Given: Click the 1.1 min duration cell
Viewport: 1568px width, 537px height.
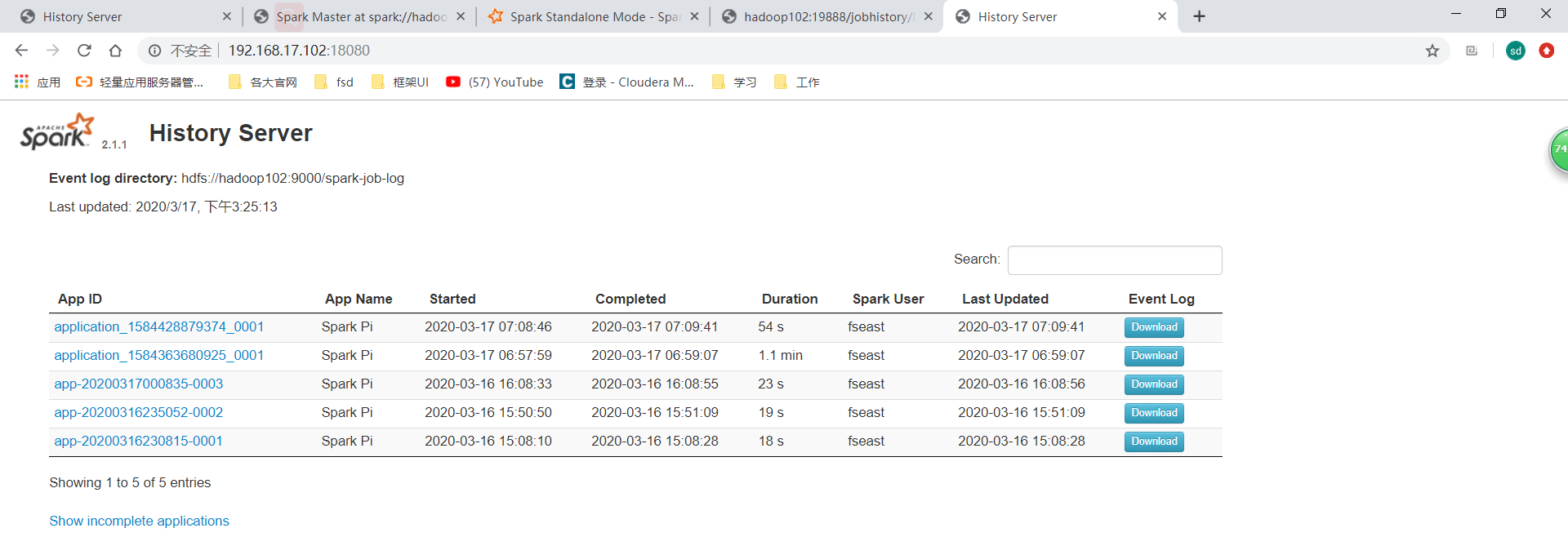Looking at the screenshot, I should 780,355.
